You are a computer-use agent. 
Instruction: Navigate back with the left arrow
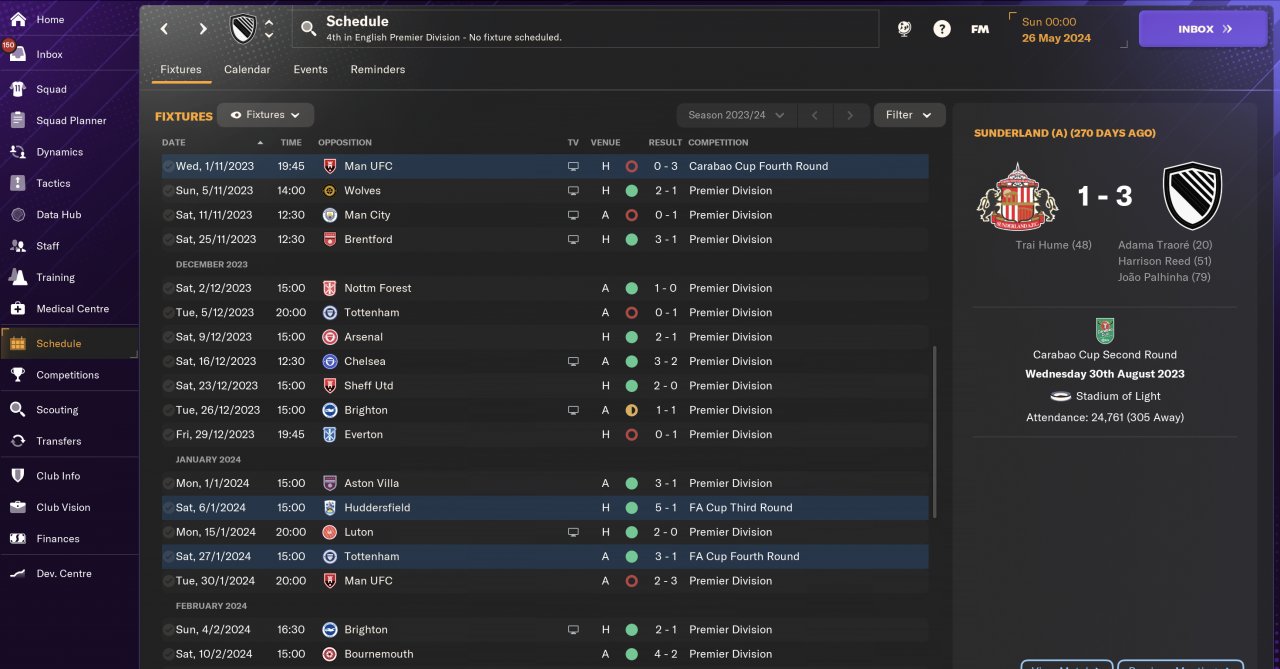165,29
